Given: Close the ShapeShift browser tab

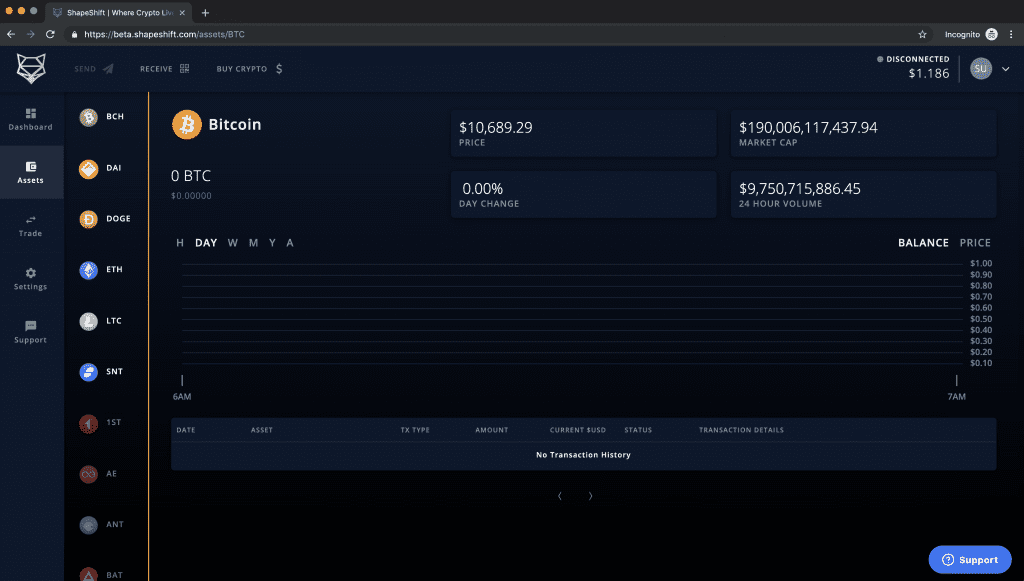Looking at the screenshot, I should 182,12.
